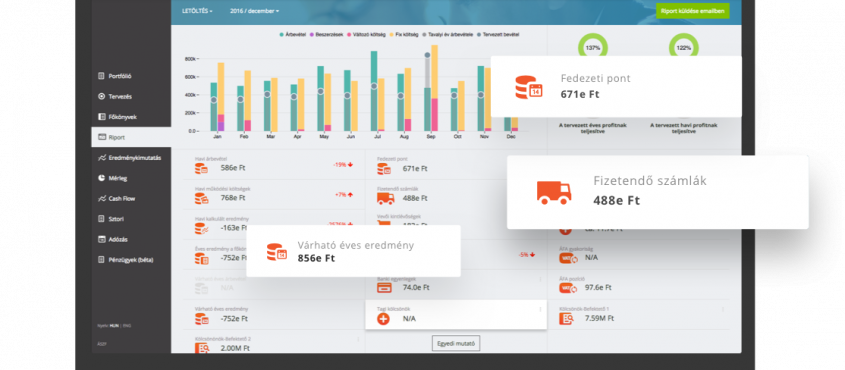Open the Kölcsönök-Befektető 2 options dots
The width and height of the screenshot is (845, 370).
[358, 339]
